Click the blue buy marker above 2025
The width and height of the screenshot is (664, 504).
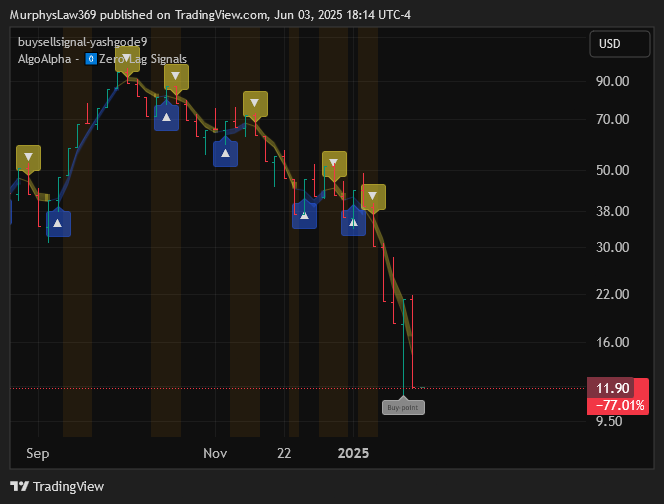[x=353, y=222]
